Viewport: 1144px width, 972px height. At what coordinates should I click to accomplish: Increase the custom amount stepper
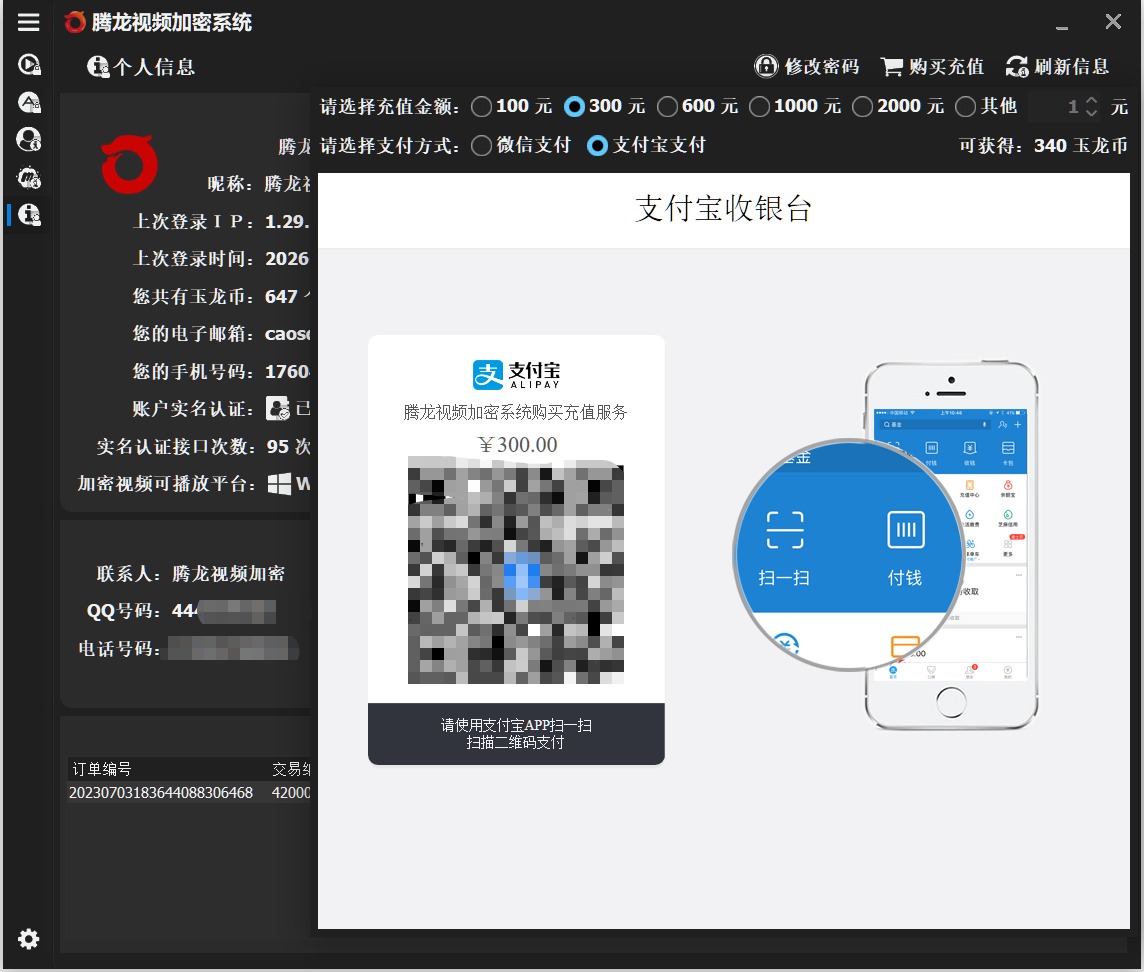1091,101
